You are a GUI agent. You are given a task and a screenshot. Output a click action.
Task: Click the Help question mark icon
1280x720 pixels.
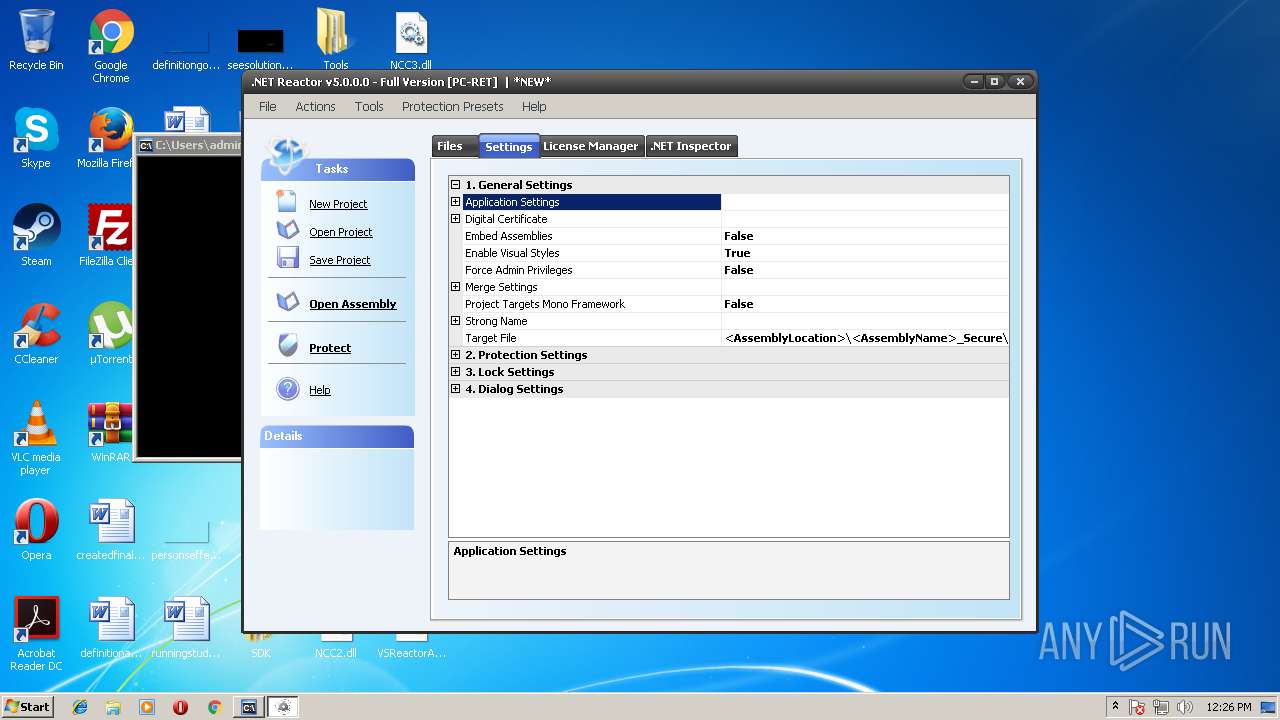tap(287, 389)
